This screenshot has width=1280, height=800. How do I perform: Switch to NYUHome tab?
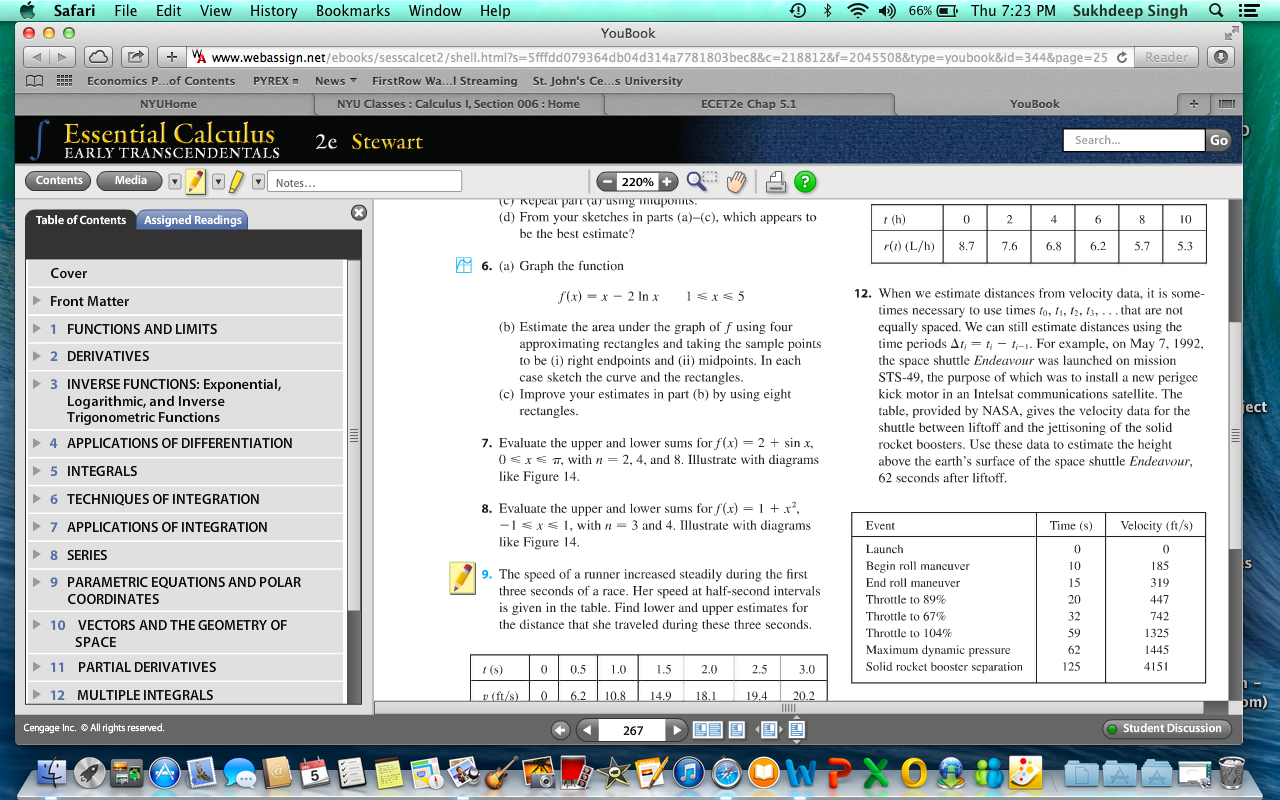(x=168, y=104)
